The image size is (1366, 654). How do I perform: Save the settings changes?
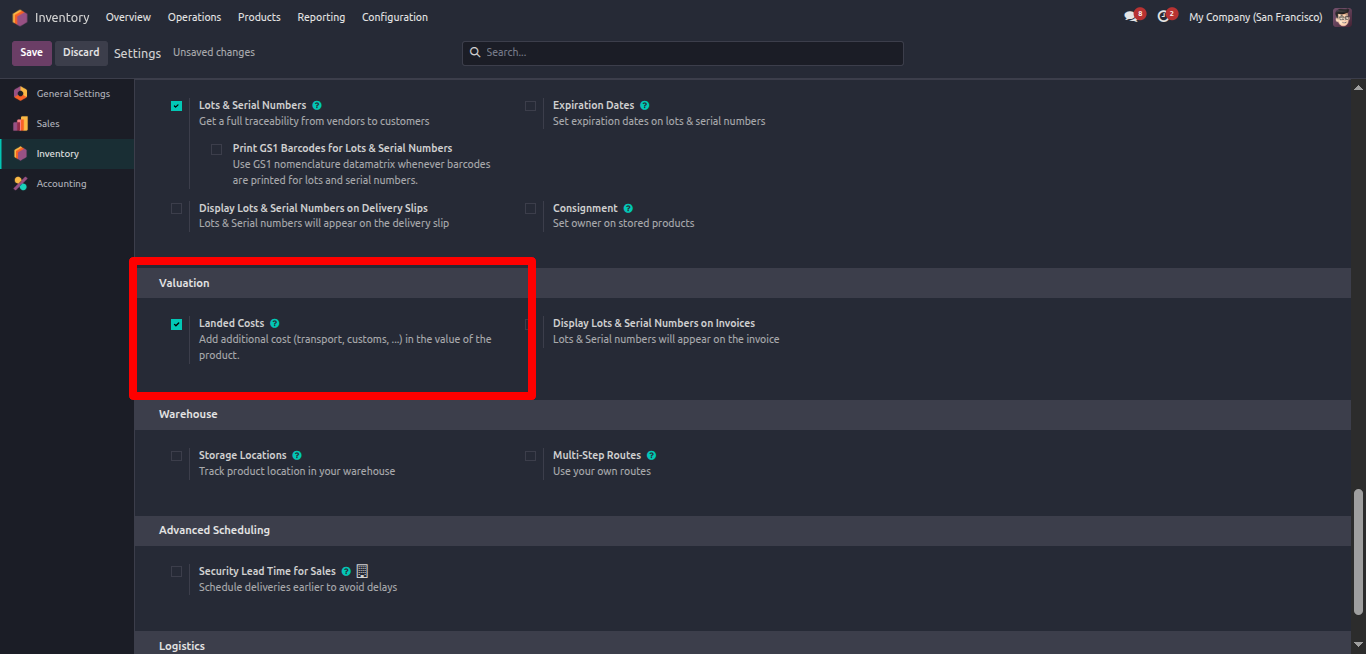click(x=31, y=52)
